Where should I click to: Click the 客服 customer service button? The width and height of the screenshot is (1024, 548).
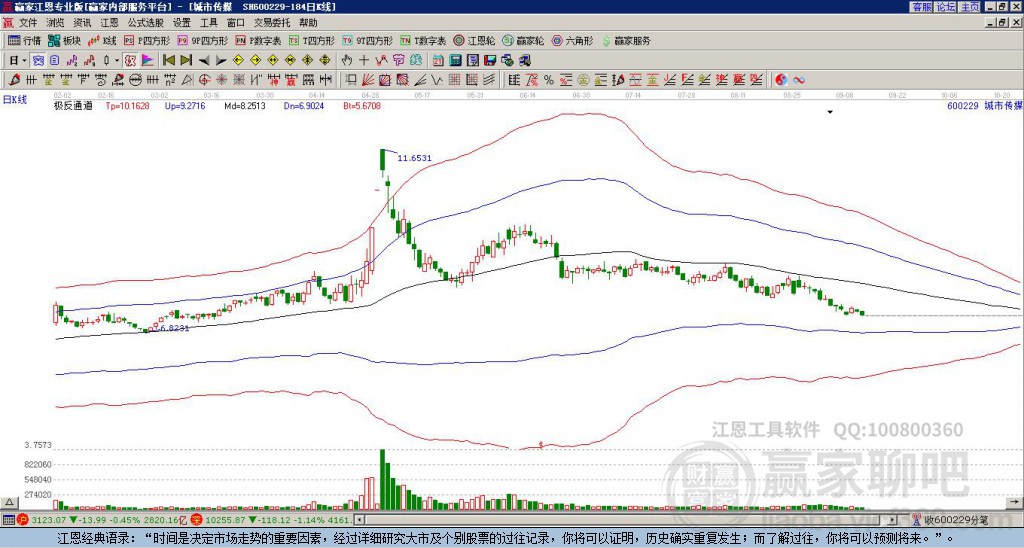[x=921, y=7]
